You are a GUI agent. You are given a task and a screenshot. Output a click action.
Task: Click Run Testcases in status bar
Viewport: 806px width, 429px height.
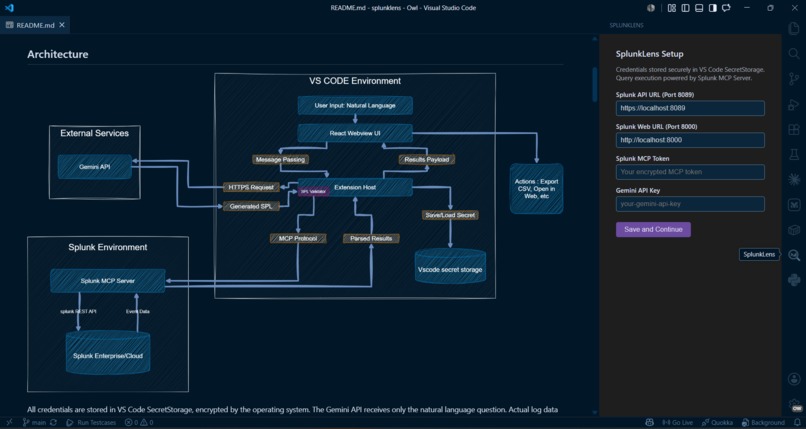point(91,422)
